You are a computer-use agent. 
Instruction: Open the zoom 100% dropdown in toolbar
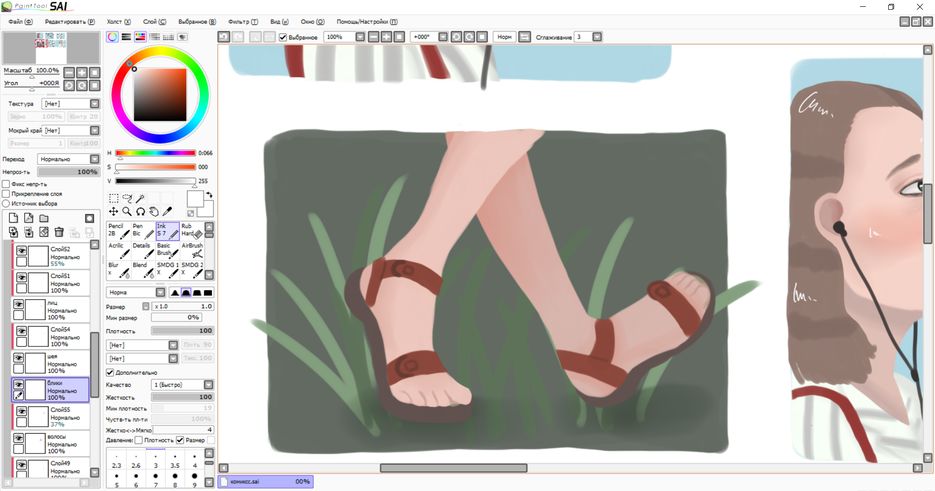point(360,37)
